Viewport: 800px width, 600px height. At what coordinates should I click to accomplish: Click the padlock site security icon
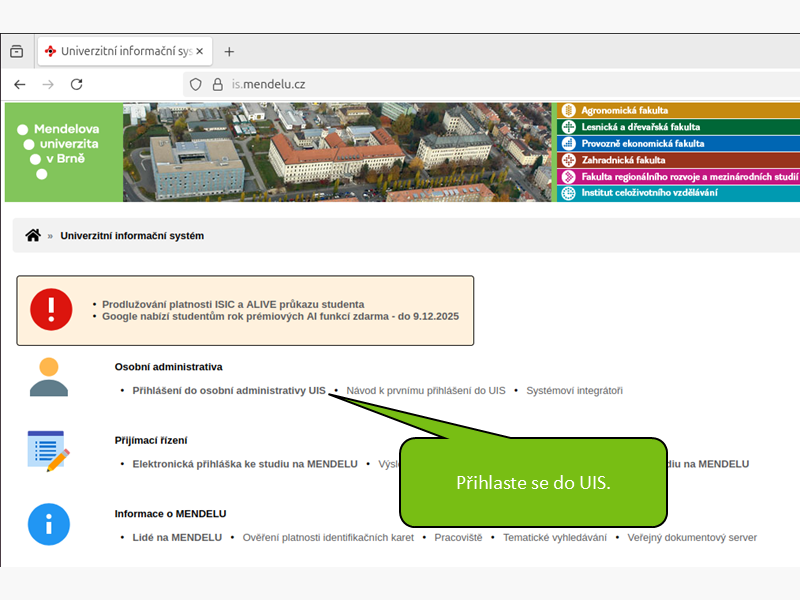point(216,85)
